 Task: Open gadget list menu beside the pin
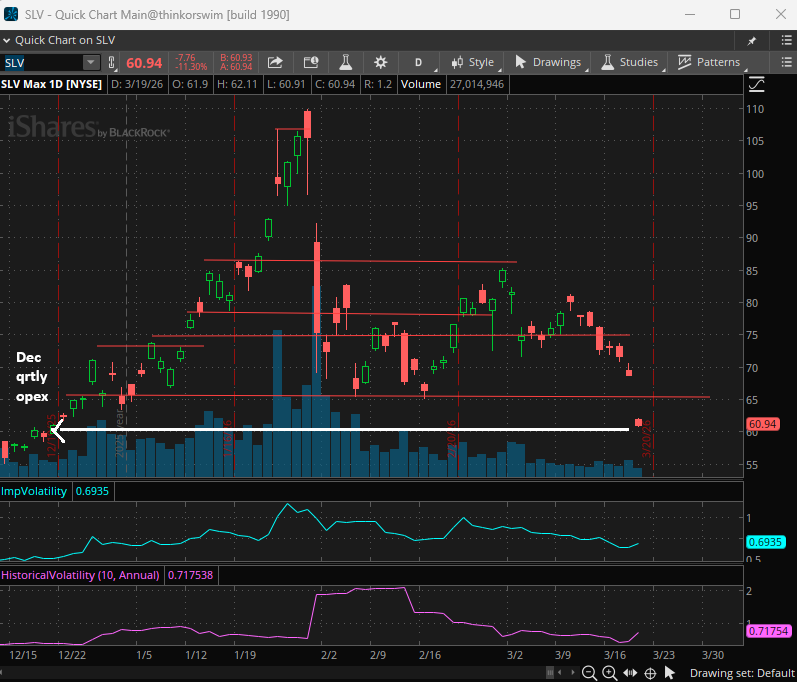pyautogui.click(x=786, y=40)
